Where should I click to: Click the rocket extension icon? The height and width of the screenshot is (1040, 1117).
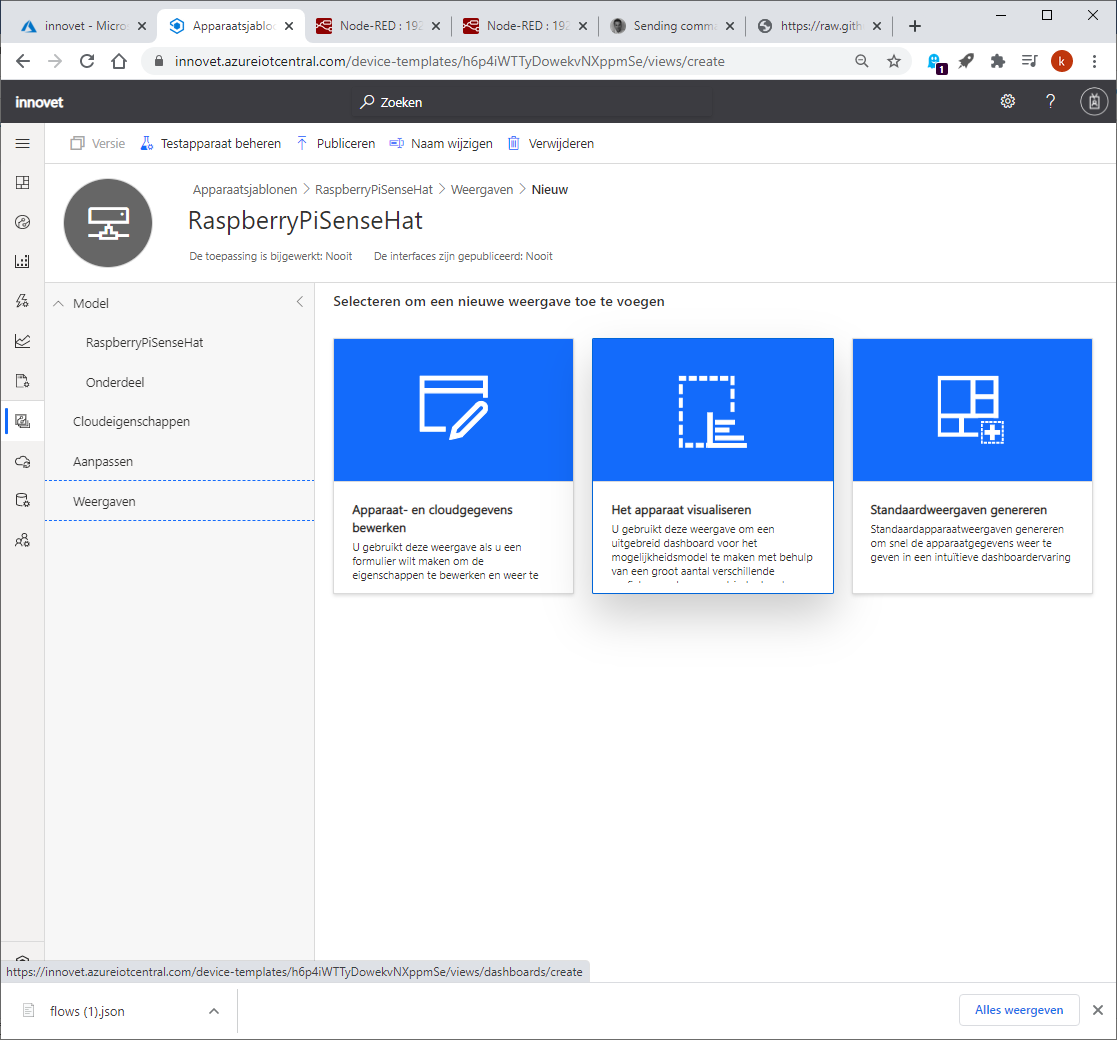point(966,61)
